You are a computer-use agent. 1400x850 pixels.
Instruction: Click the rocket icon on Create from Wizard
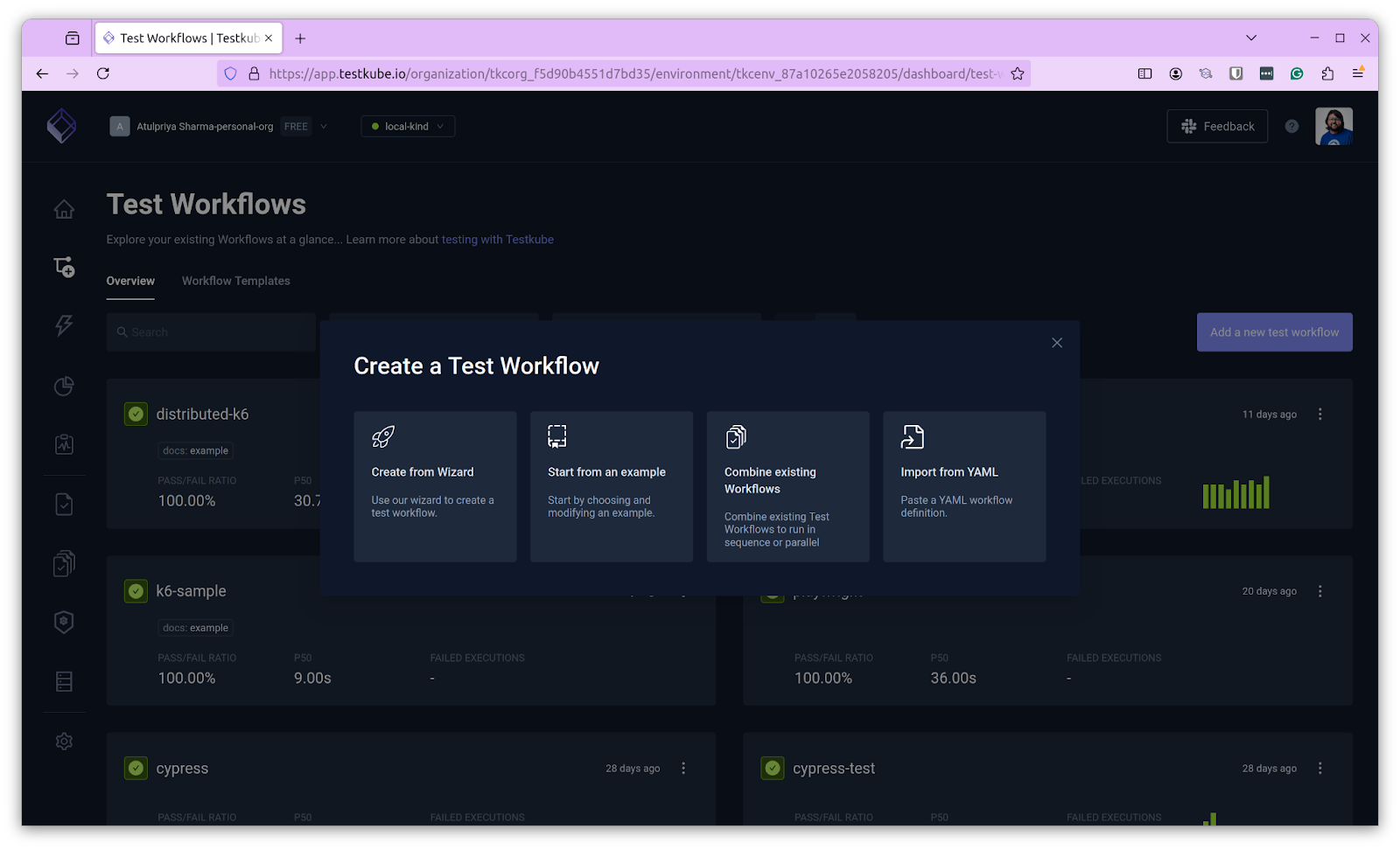[x=383, y=436]
